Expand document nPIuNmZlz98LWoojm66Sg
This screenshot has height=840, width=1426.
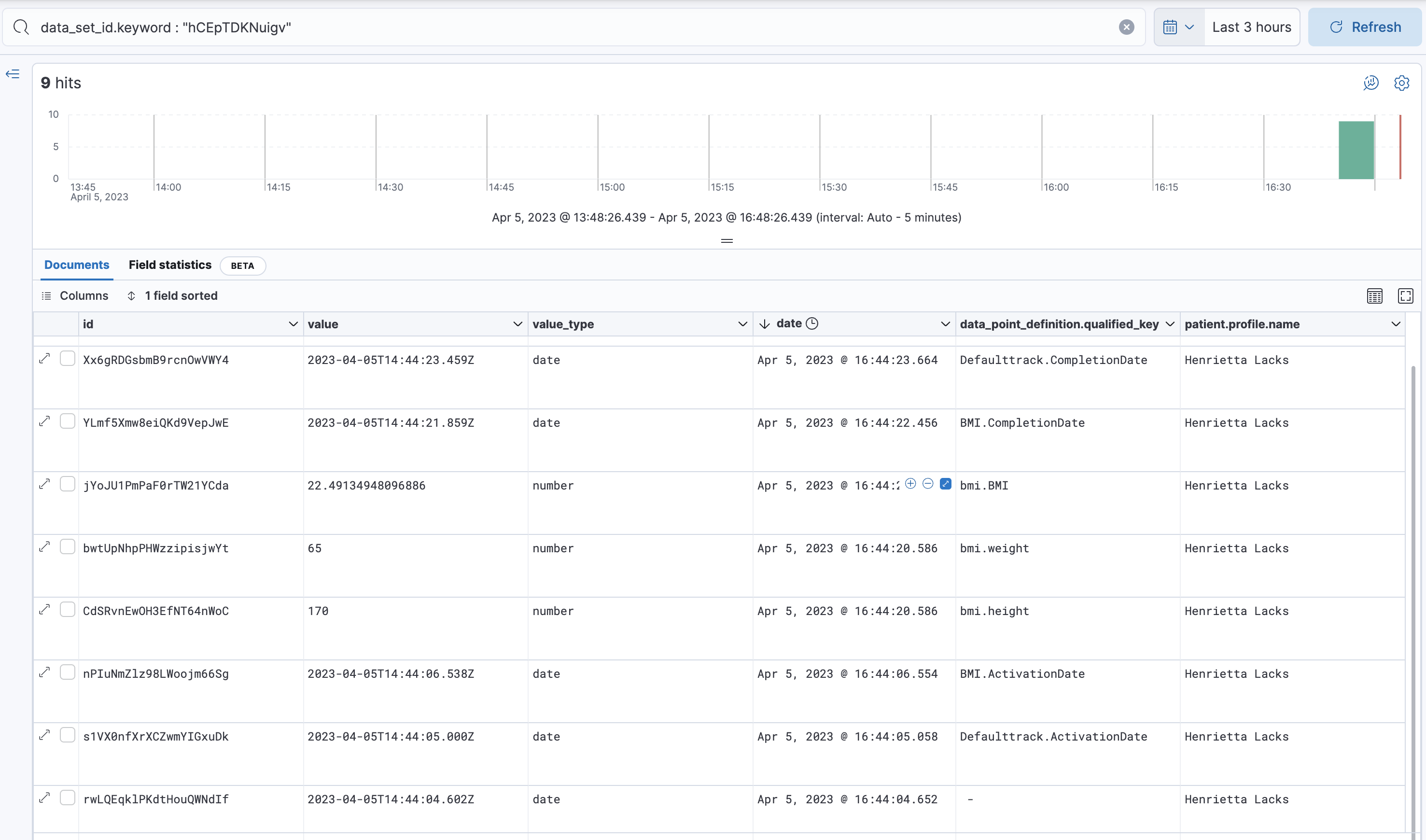pyautogui.click(x=45, y=672)
